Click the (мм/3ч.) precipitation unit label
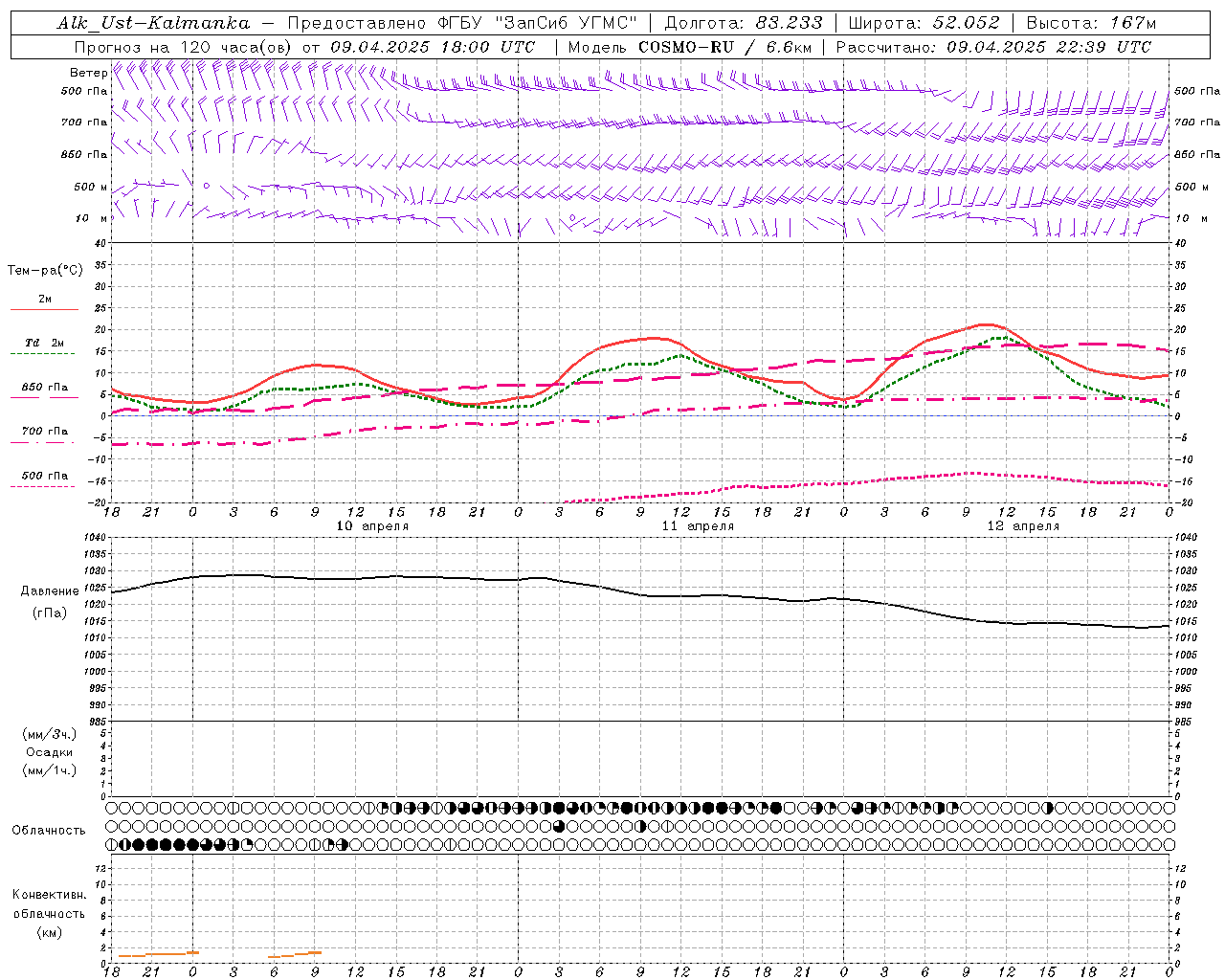The height and width of the screenshot is (980, 1225). (x=50, y=734)
